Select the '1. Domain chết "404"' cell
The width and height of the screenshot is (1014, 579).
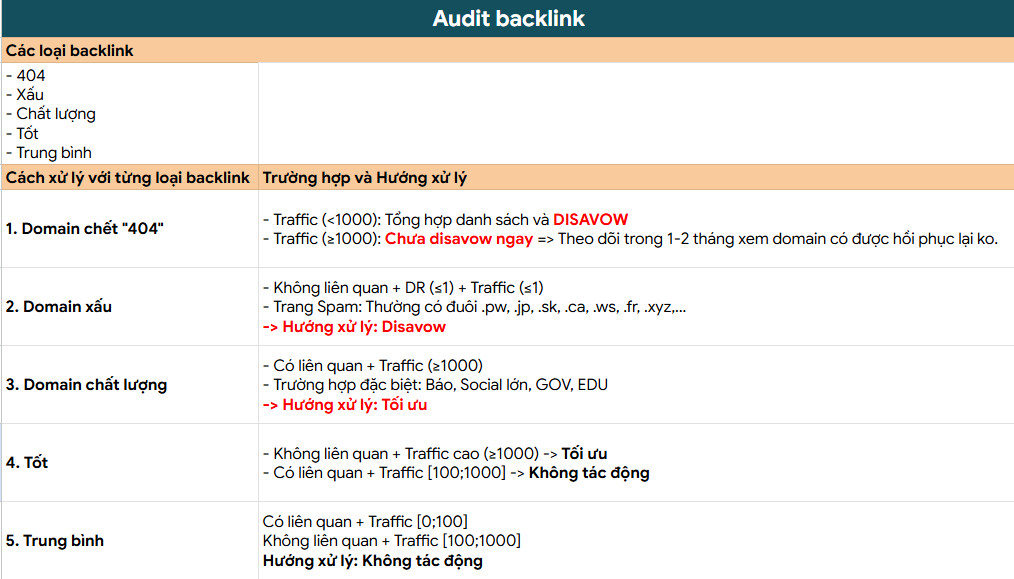pos(129,228)
